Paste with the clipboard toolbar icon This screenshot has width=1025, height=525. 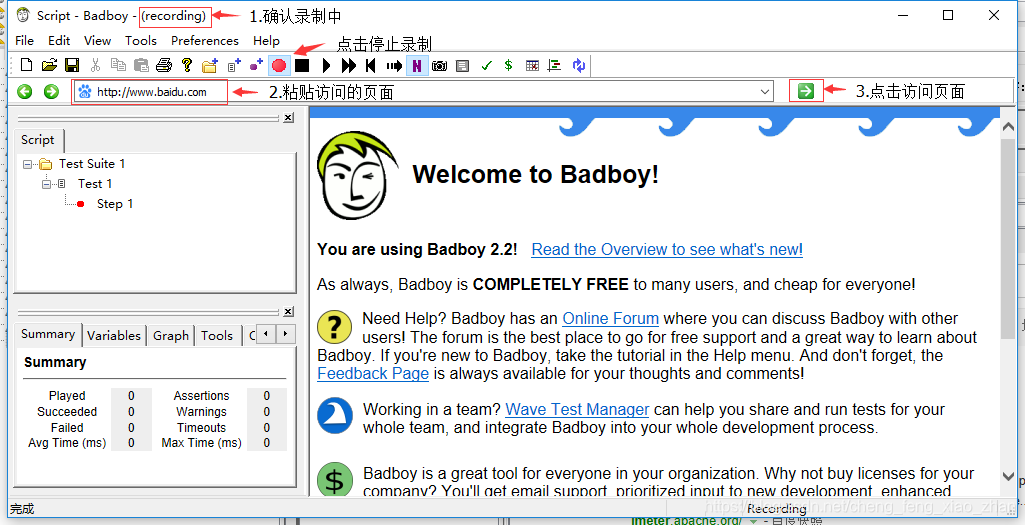[x=141, y=65]
